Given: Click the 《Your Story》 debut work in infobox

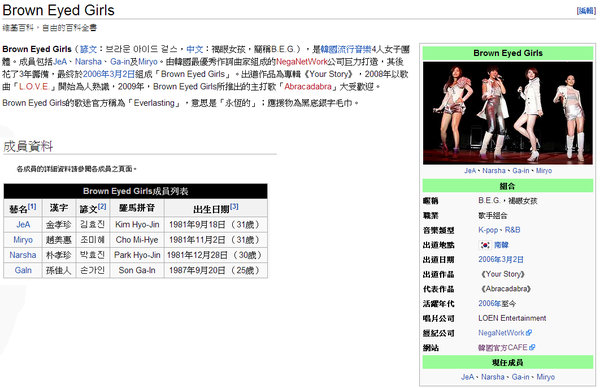Looking at the screenshot, I should point(502,274).
